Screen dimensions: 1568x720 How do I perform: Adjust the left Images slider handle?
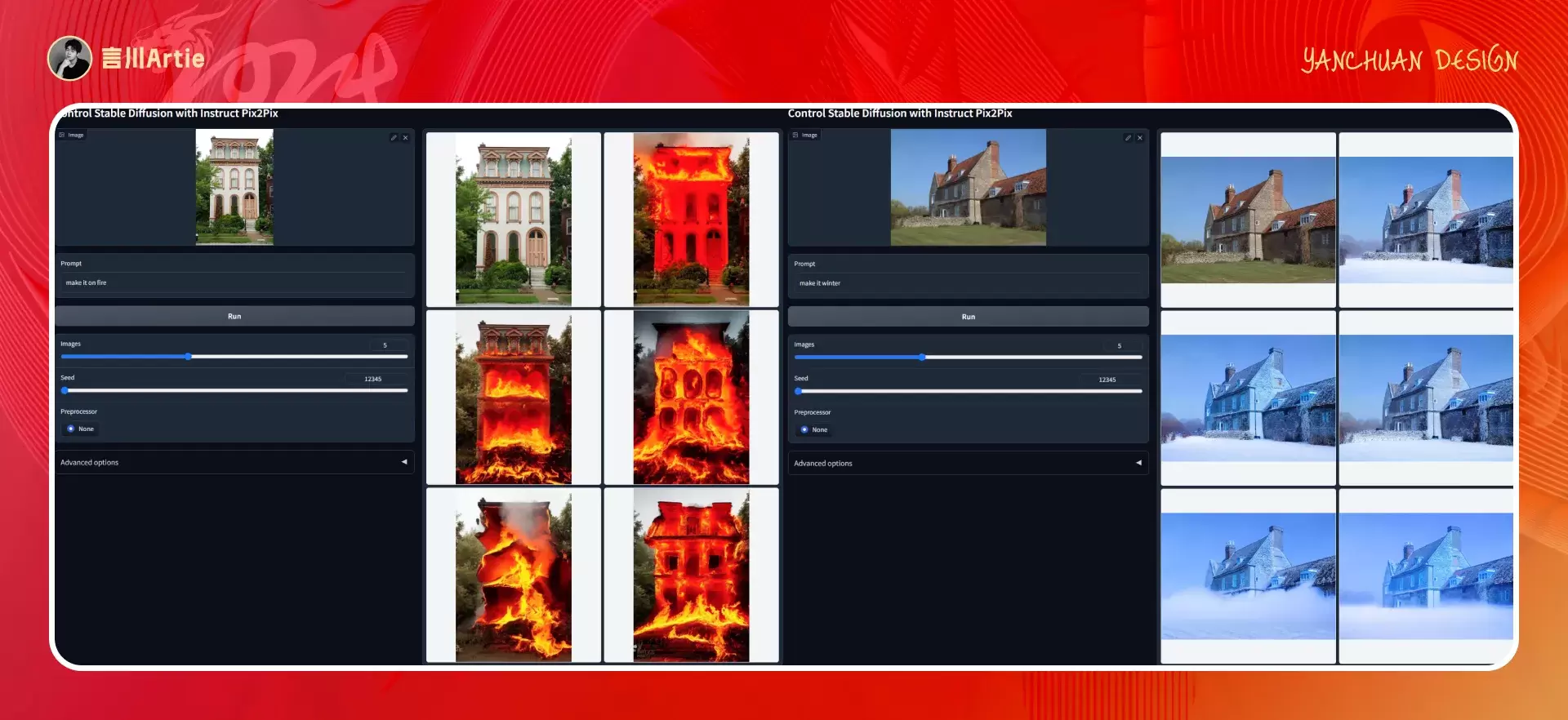188,357
